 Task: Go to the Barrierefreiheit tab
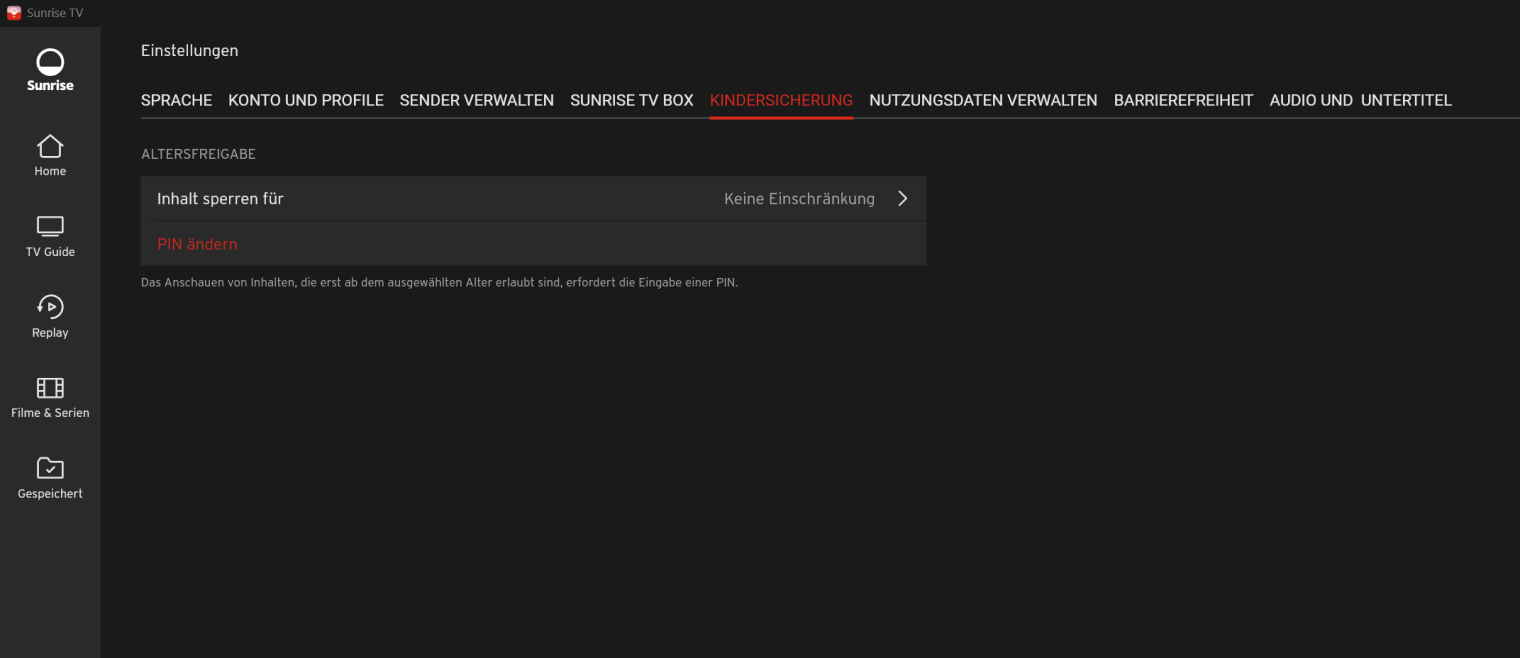pyautogui.click(x=1183, y=100)
